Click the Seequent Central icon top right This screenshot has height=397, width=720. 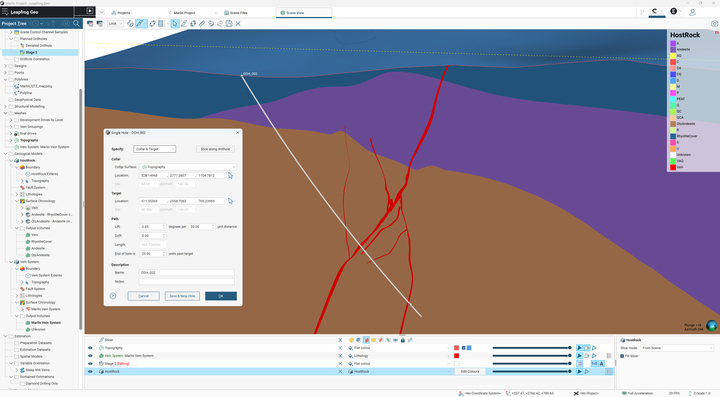click(x=655, y=11)
